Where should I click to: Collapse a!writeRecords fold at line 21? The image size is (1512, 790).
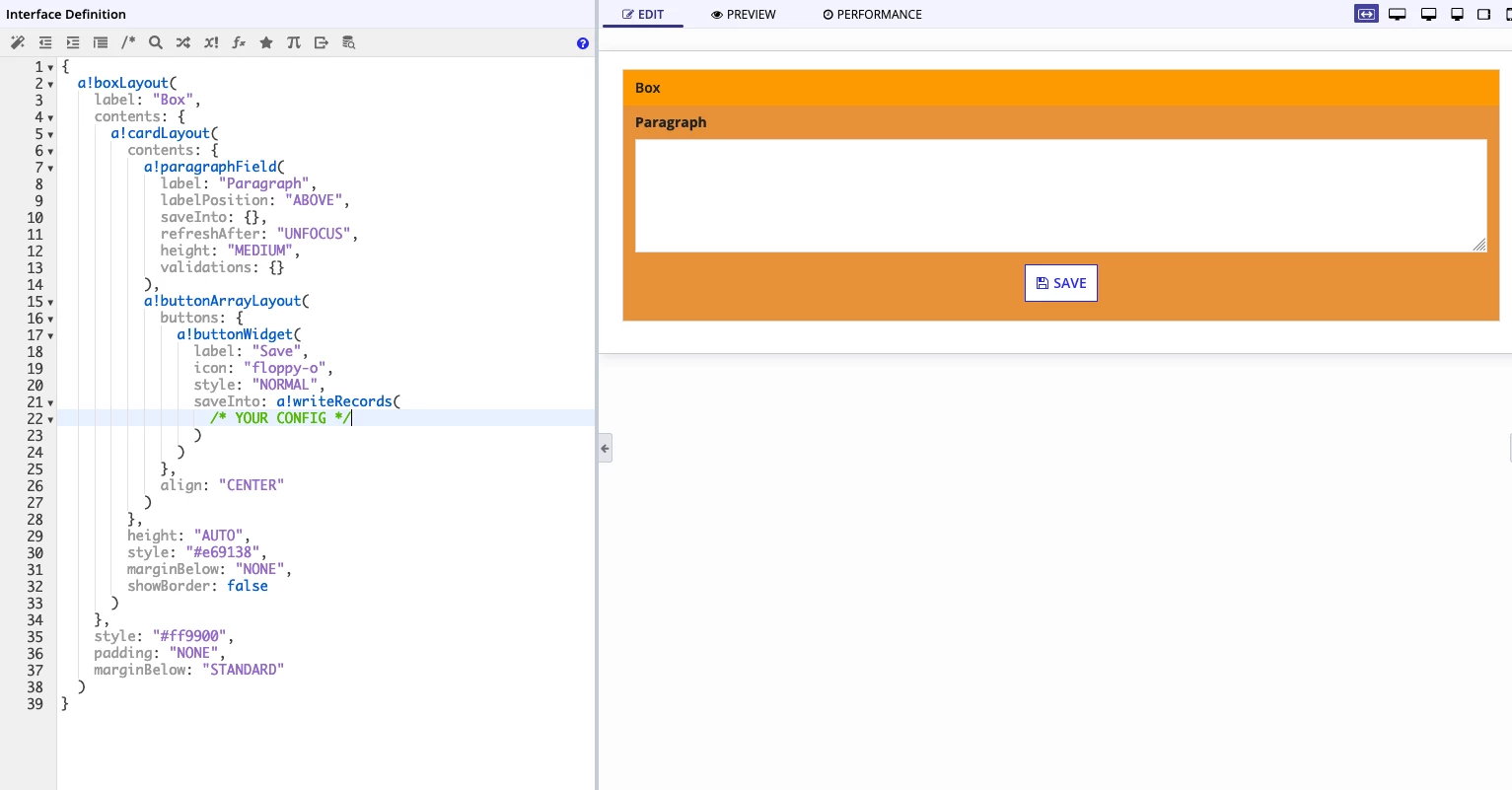click(50, 402)
